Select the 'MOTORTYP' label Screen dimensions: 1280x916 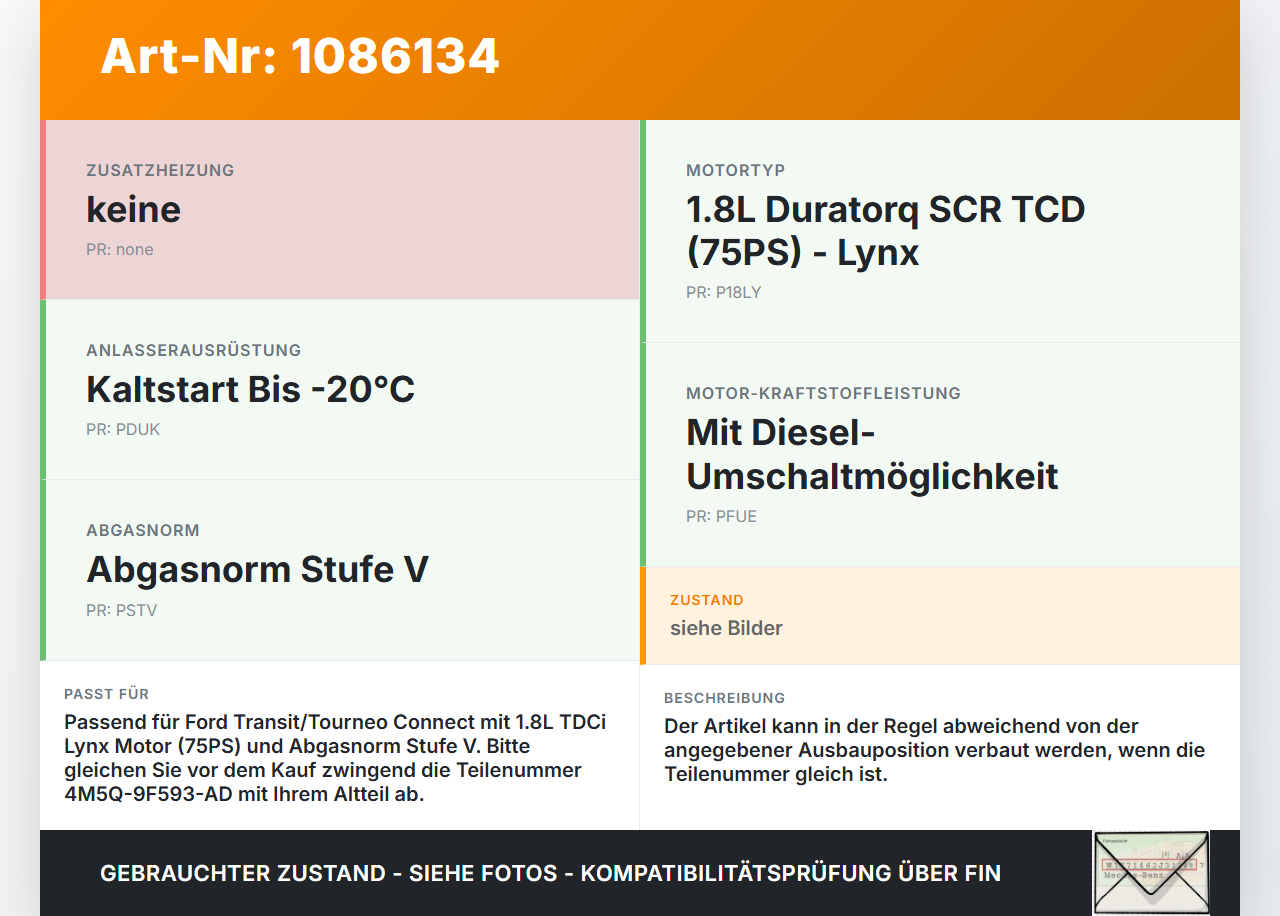736,170
